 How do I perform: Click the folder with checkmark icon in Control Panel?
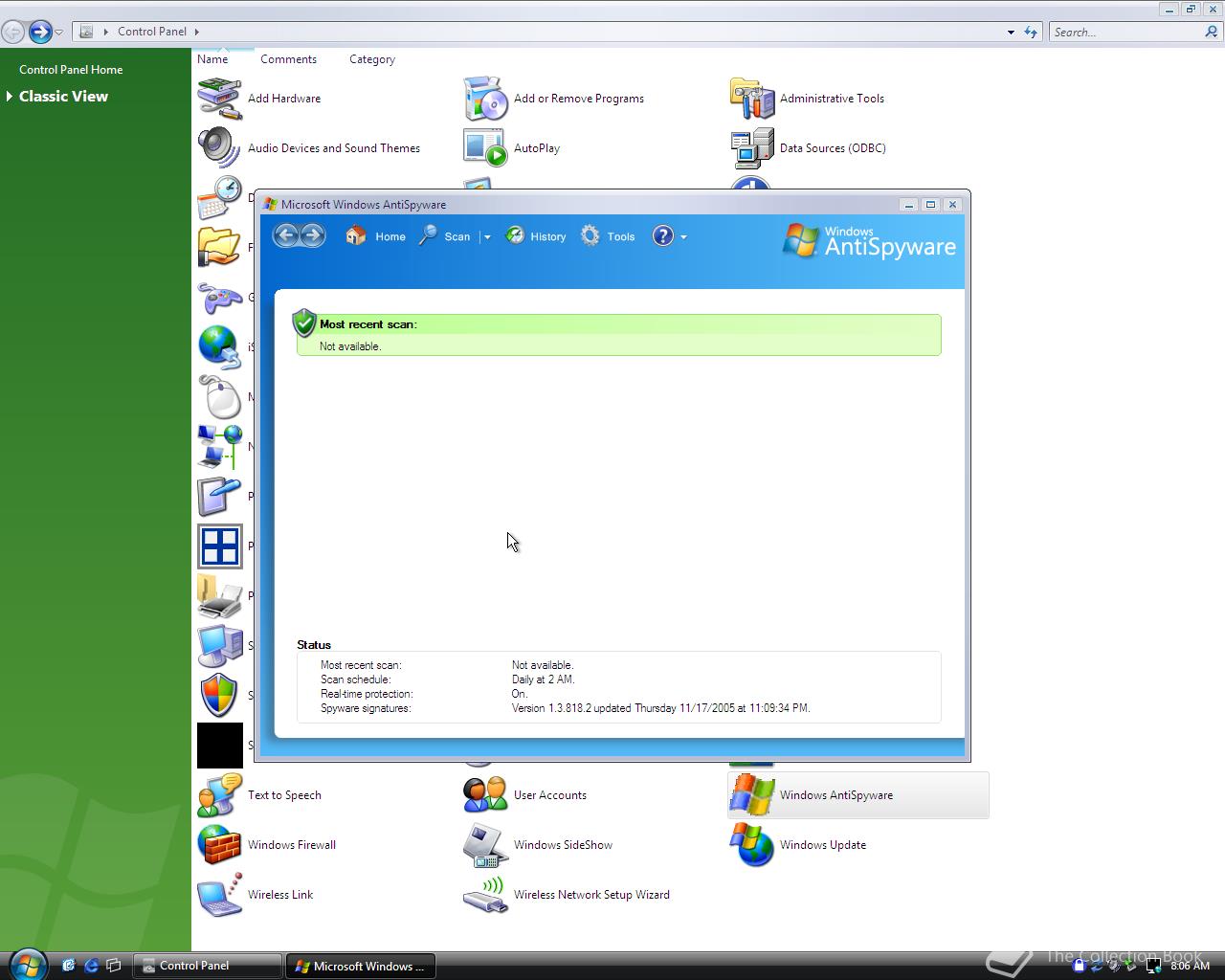(219, 248)
